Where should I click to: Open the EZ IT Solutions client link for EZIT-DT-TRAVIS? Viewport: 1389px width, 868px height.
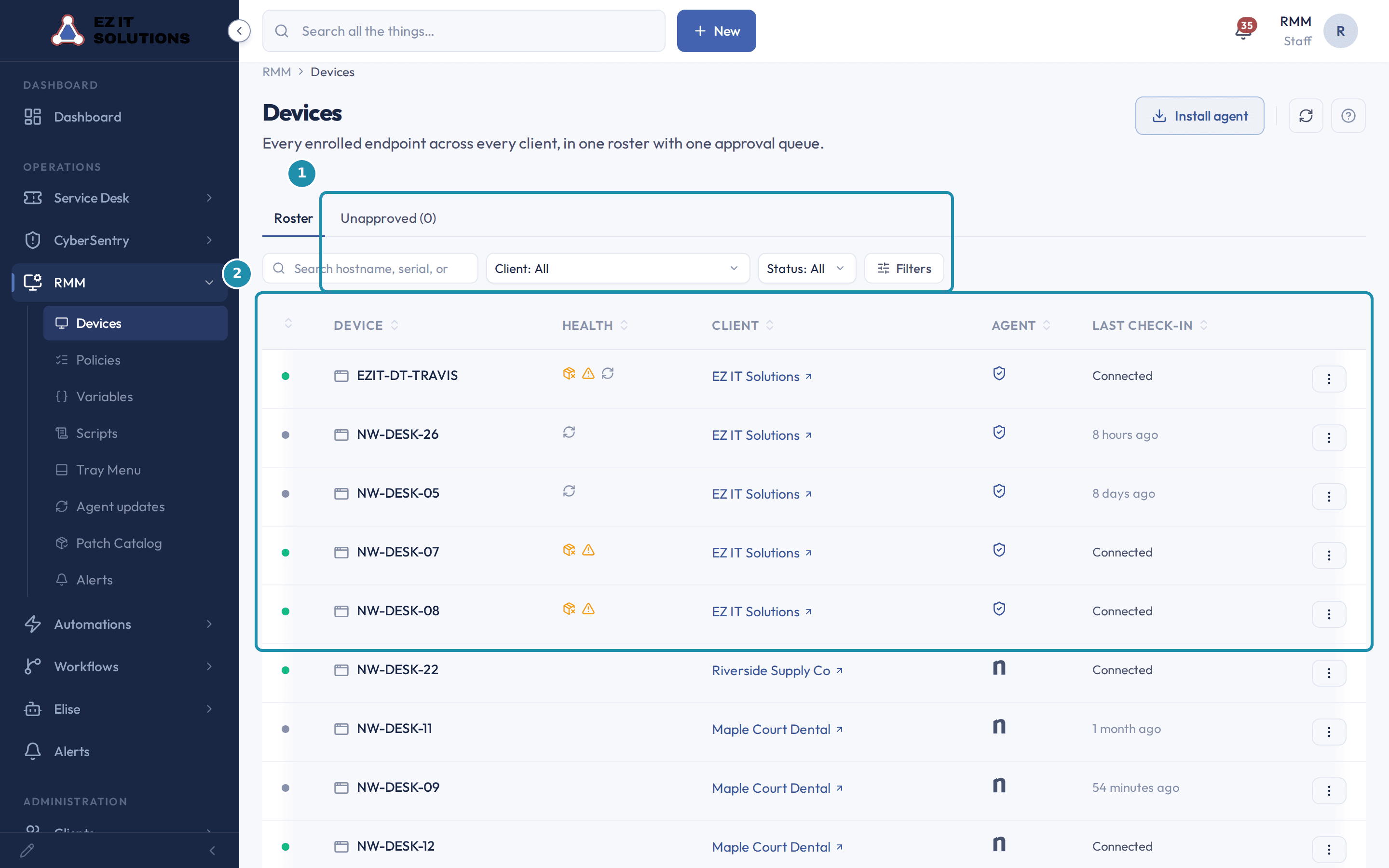tap(762, 377)
